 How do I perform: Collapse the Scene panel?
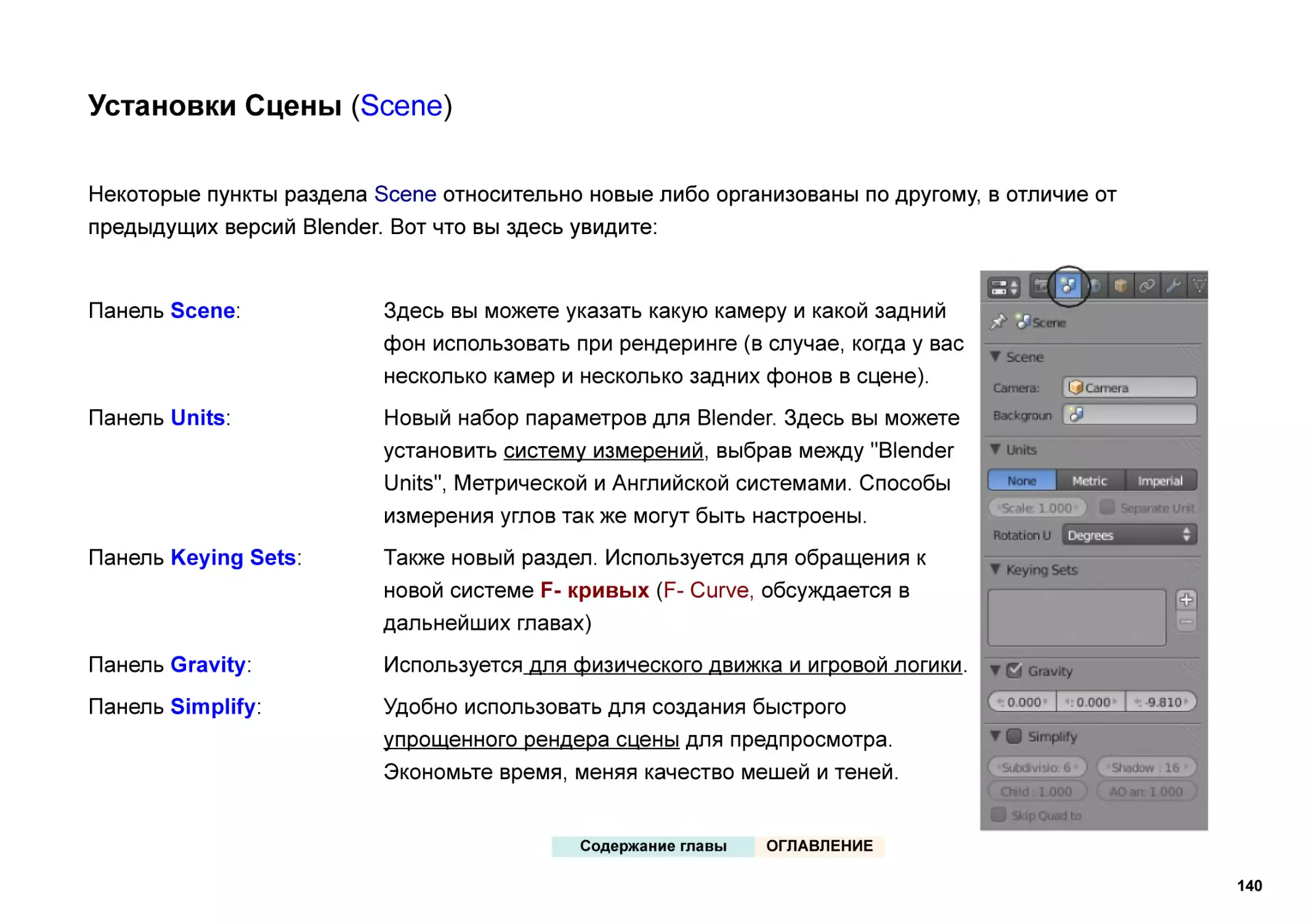coord(995,357)
